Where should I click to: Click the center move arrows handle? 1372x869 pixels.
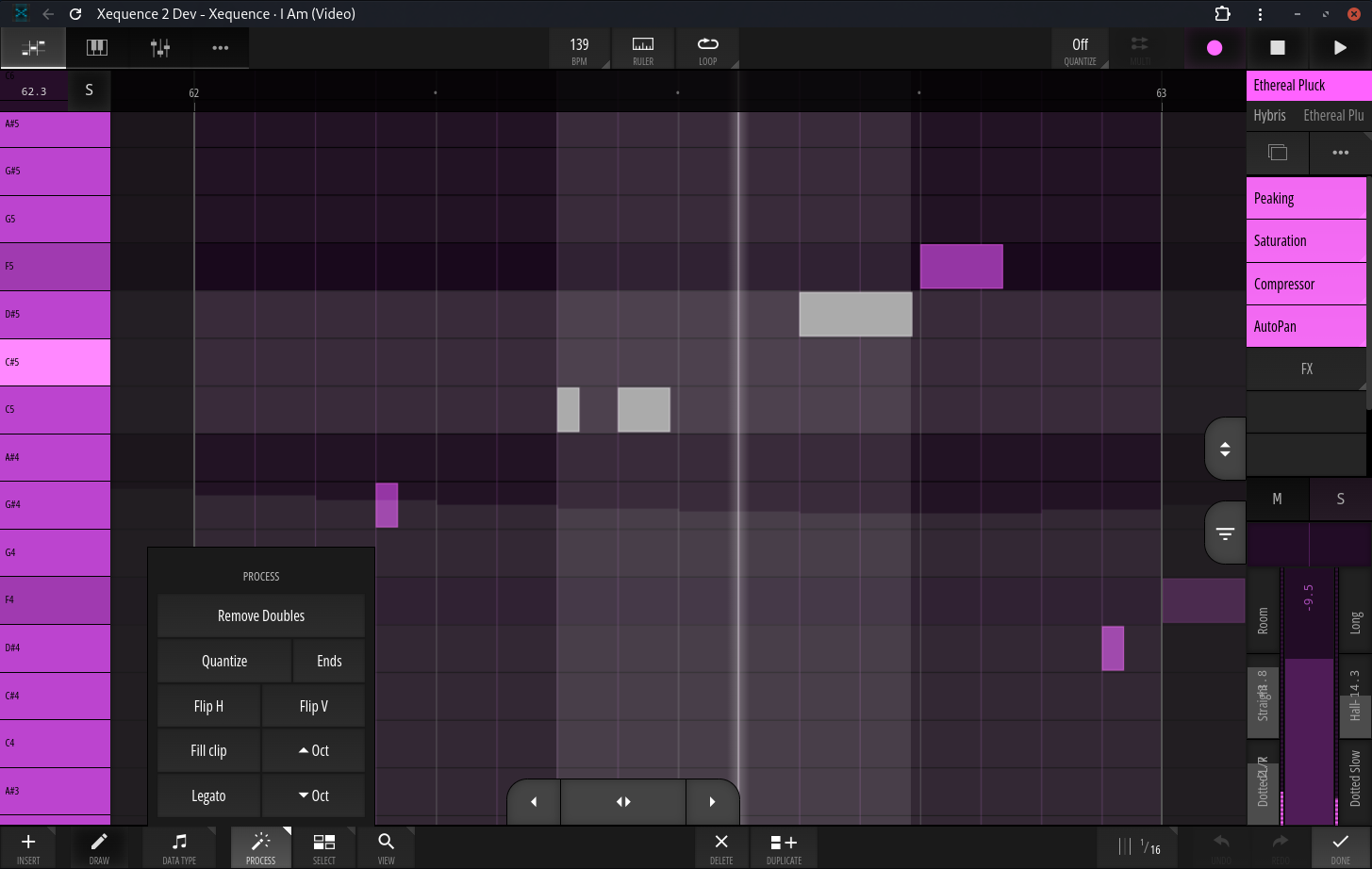pyautogui.click(x=623, y=802)
